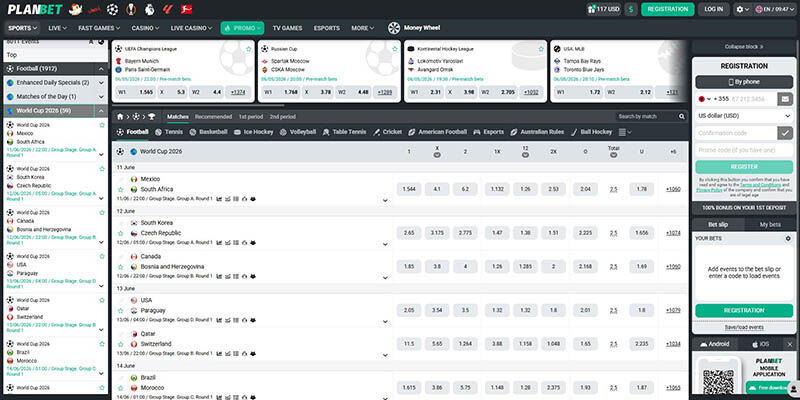Screen dimensions: 800x400
Task: Open +1060 markets for Mexico match
Action: coord(673,189)
